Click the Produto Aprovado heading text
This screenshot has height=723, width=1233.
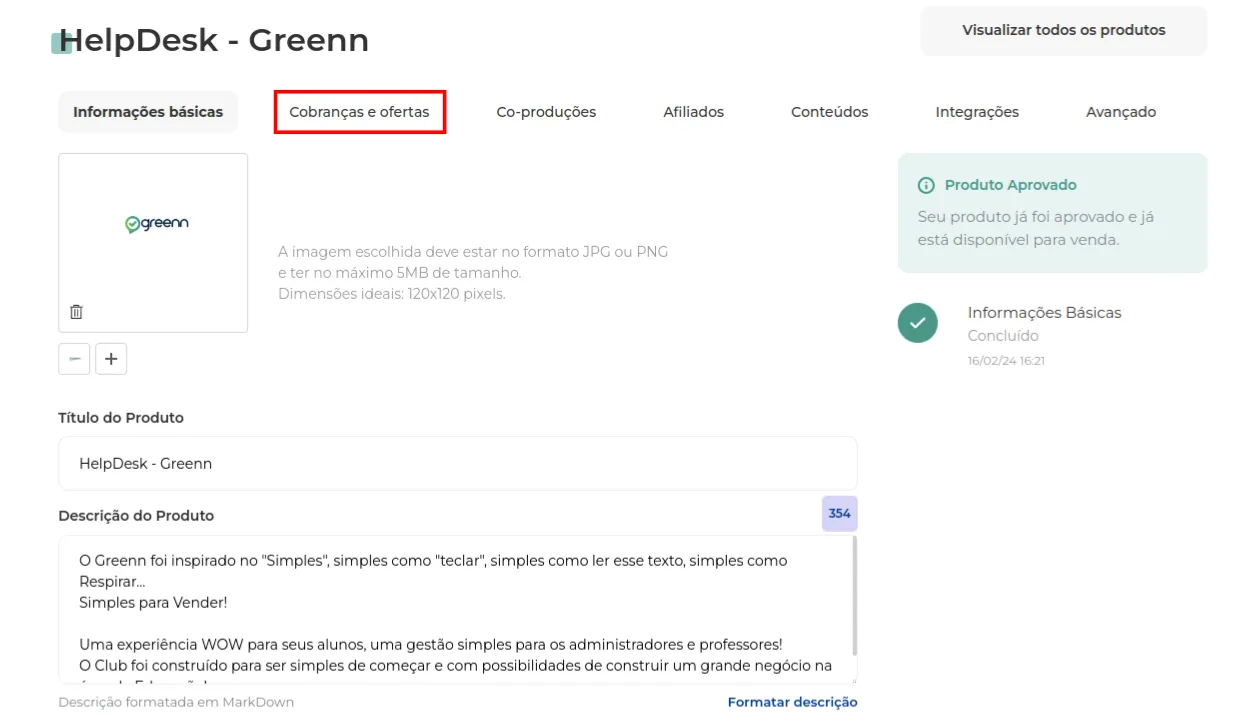(1010, 185)
